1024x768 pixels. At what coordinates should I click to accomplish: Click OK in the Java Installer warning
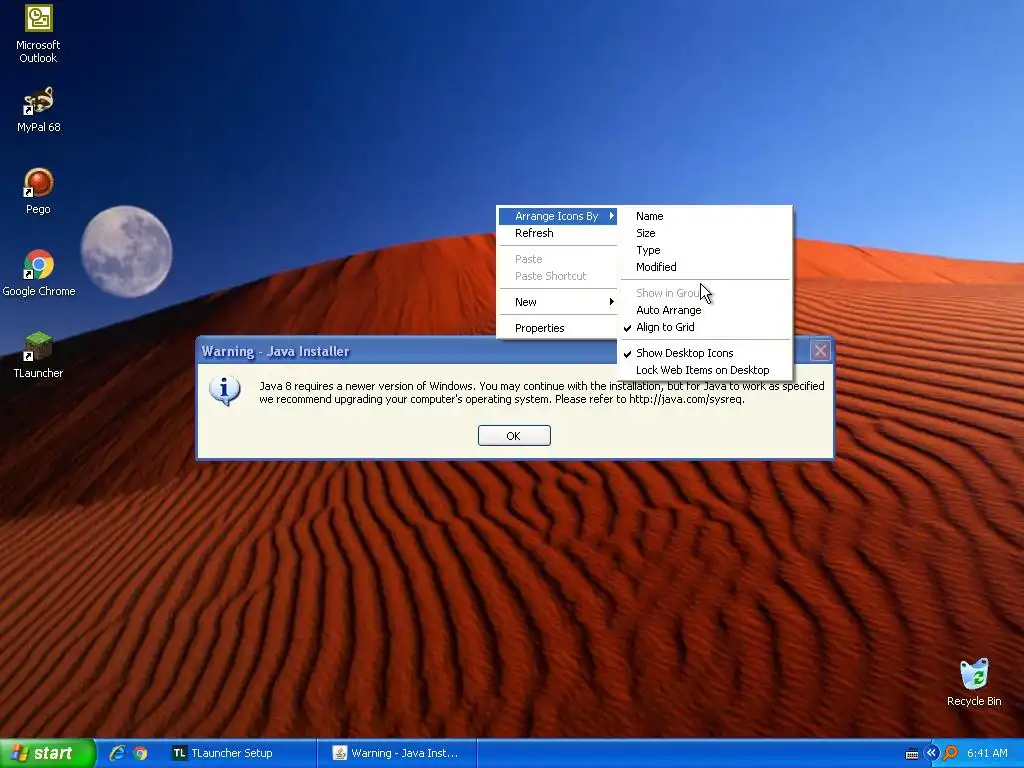coord(514,436)
